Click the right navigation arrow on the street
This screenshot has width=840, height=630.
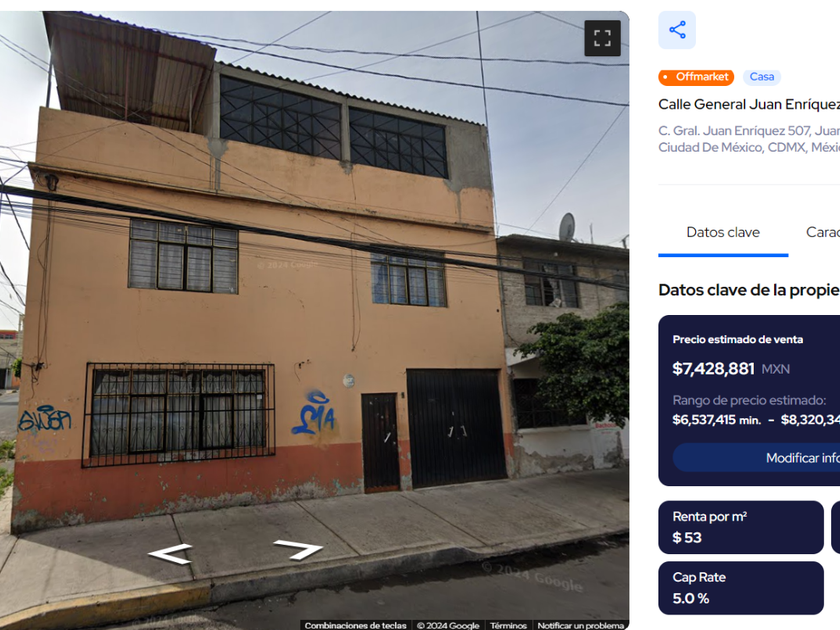[298, 549]
